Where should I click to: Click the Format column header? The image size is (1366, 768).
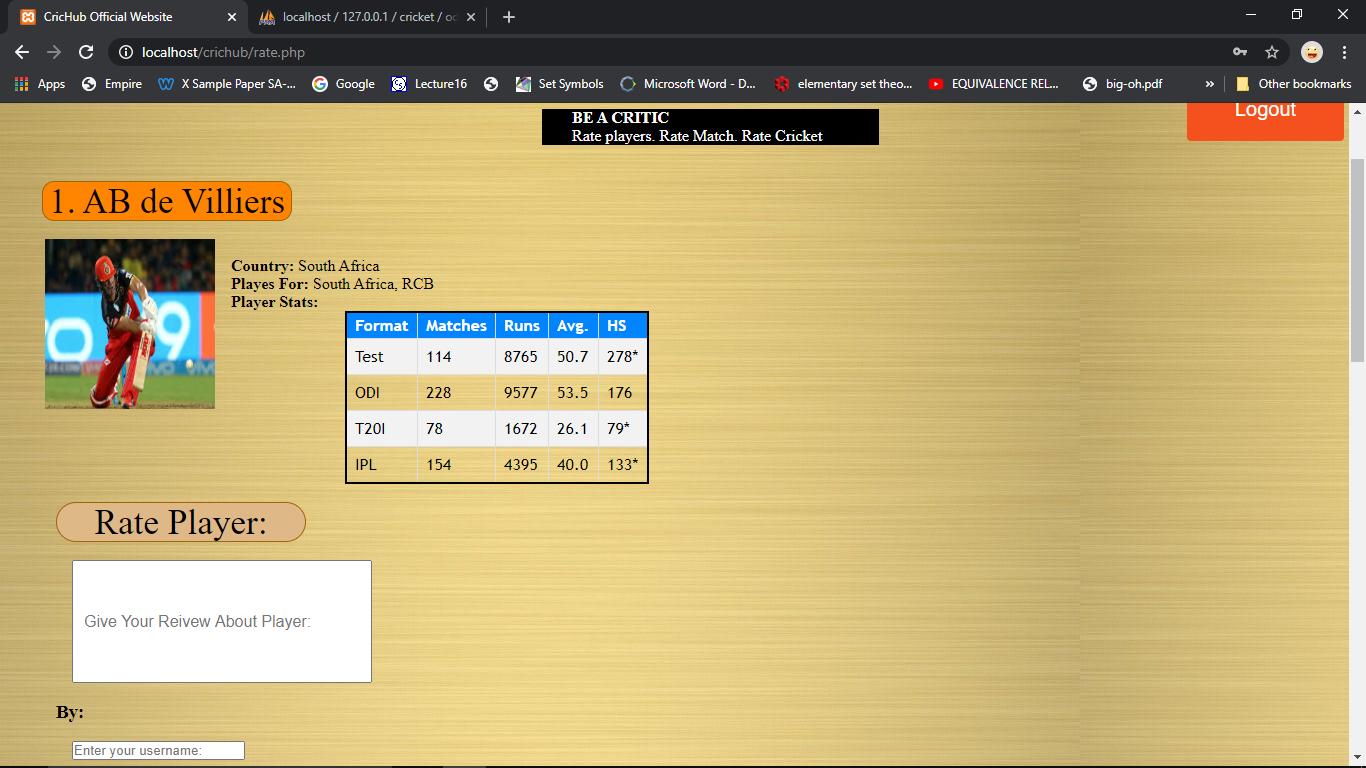point(382,325)
